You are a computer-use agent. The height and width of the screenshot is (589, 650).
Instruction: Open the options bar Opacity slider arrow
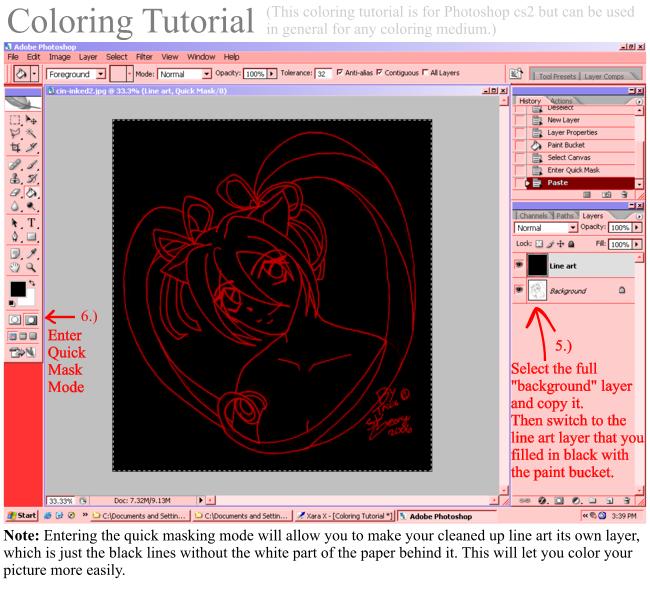tap(272, 74)
